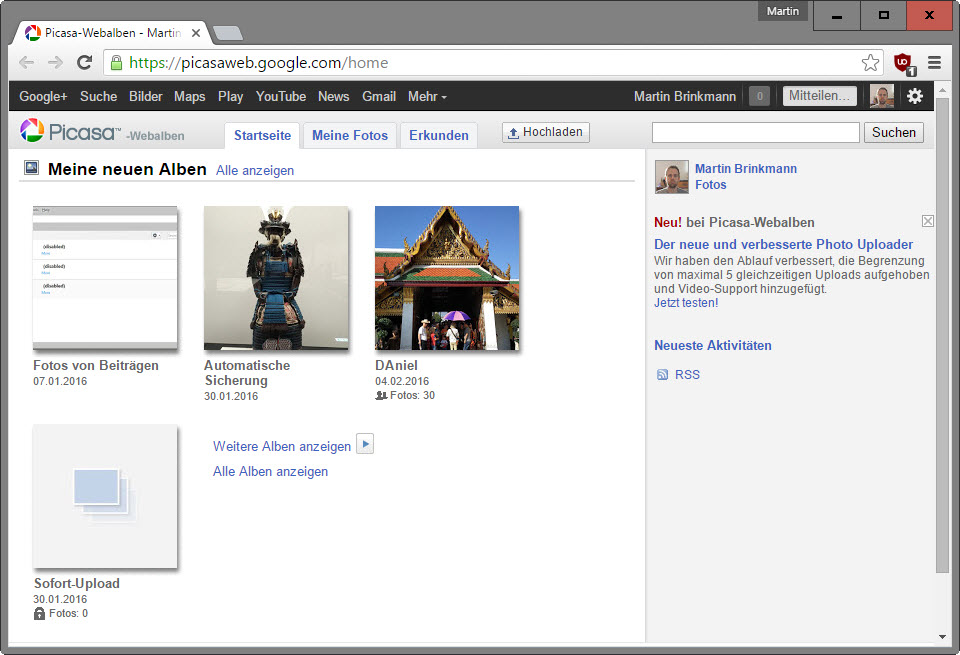Click the Hochladen upload button

(546, 132)
